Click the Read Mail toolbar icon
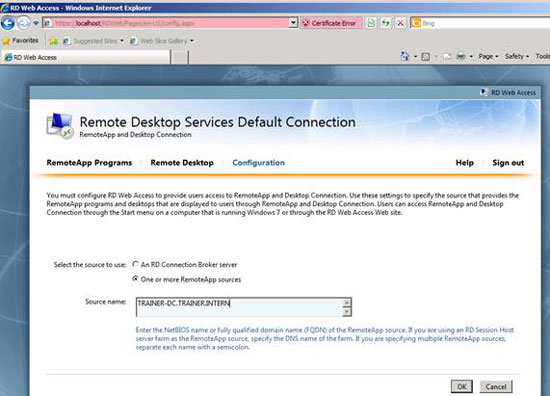The width and height of the screenshot is (550, 396). (x=447, y=56)
